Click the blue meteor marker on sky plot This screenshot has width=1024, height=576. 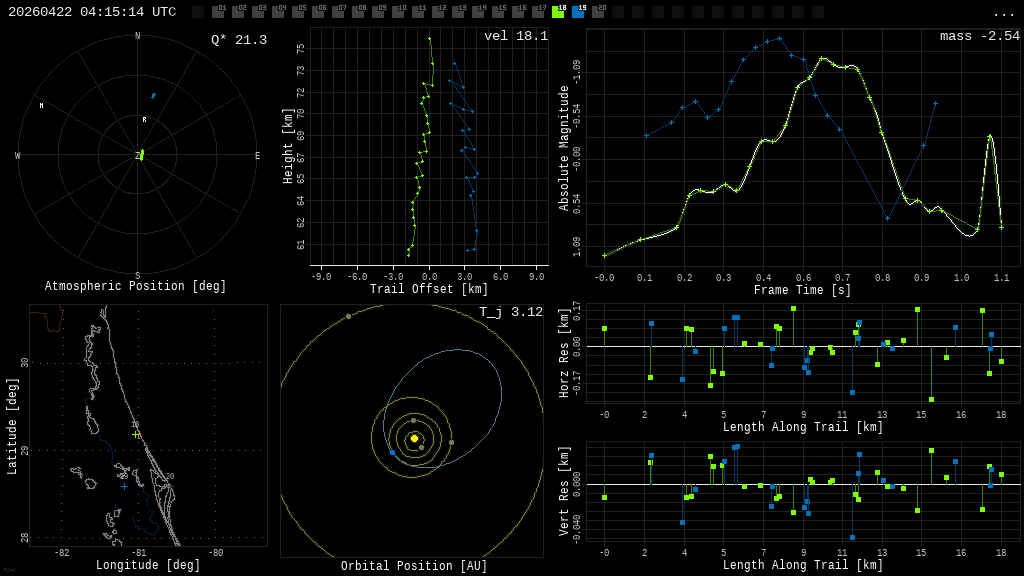pos(153,96)
